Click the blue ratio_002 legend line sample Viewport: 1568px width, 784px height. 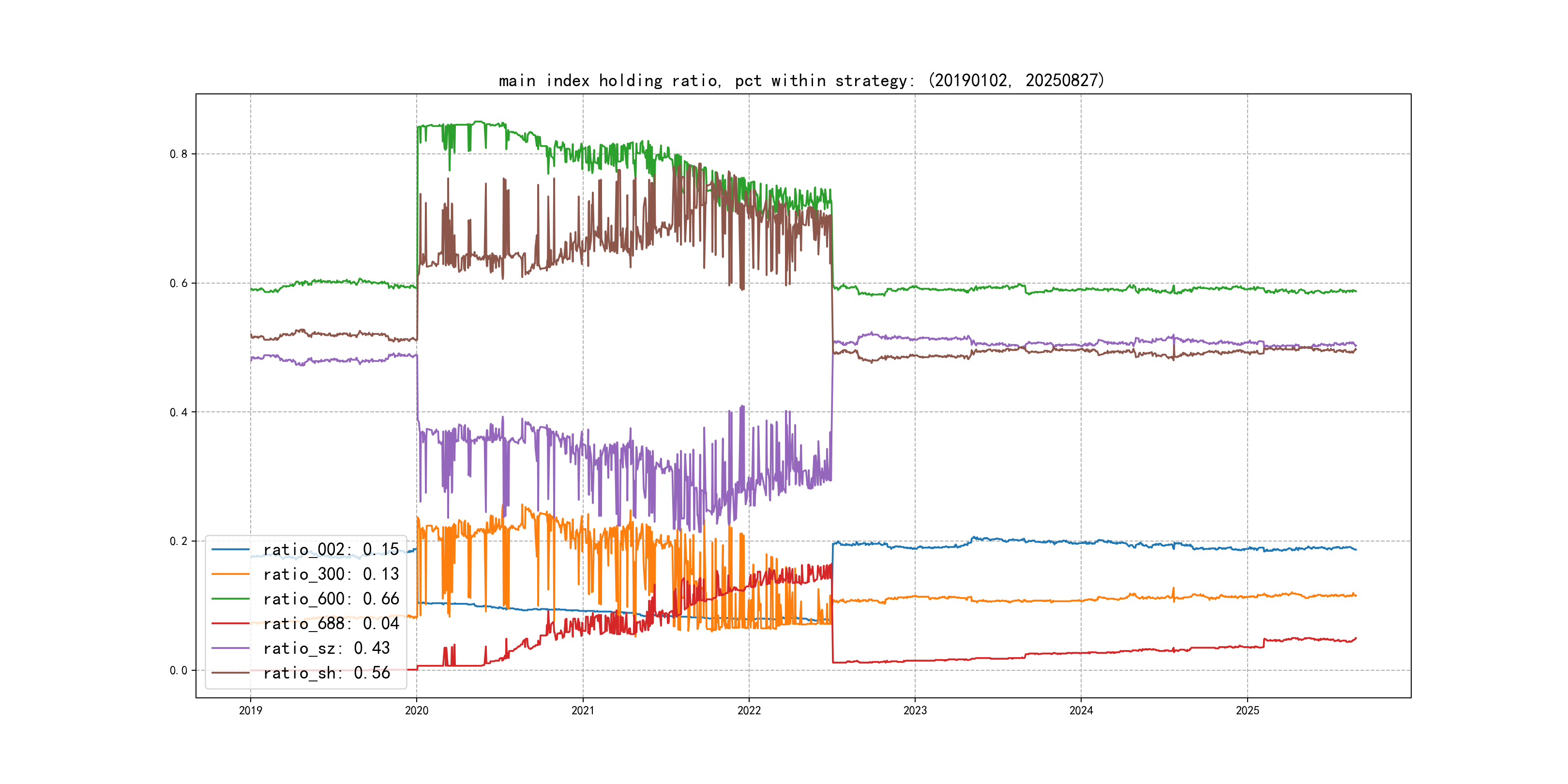pos(230,550)
